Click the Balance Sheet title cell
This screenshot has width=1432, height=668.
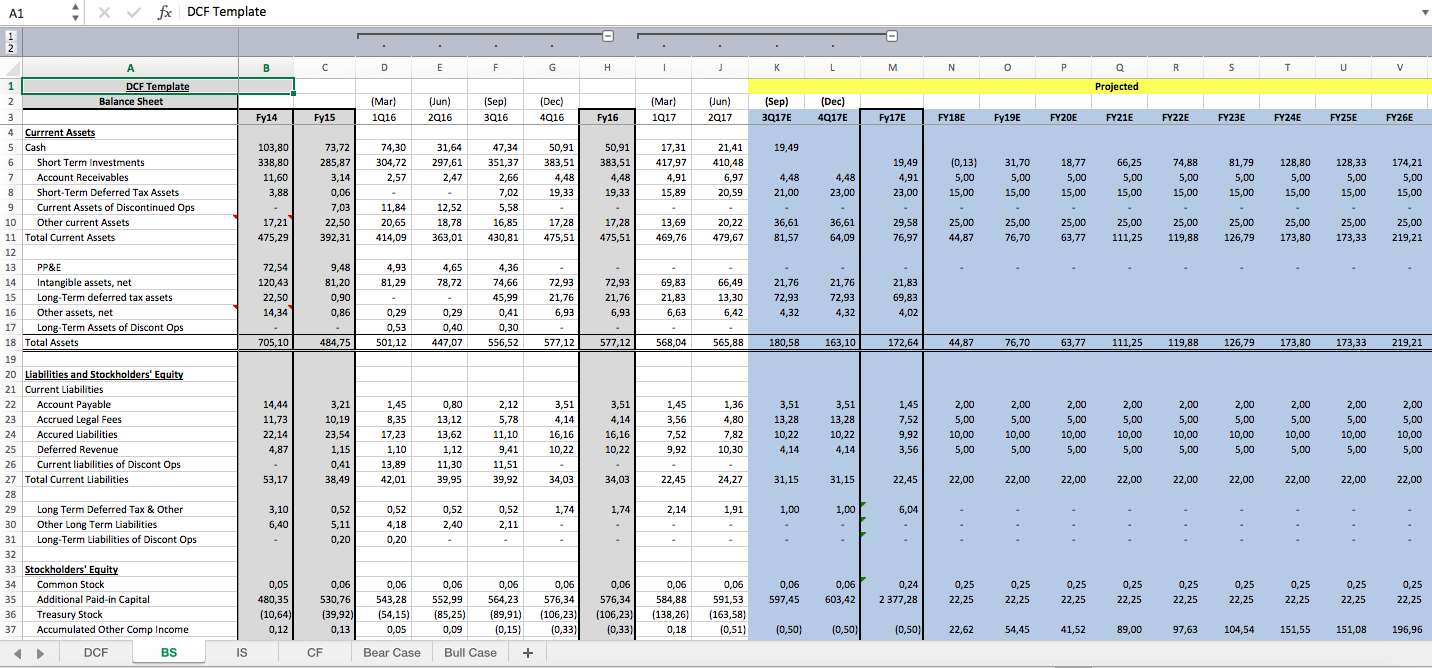(130, 101)
